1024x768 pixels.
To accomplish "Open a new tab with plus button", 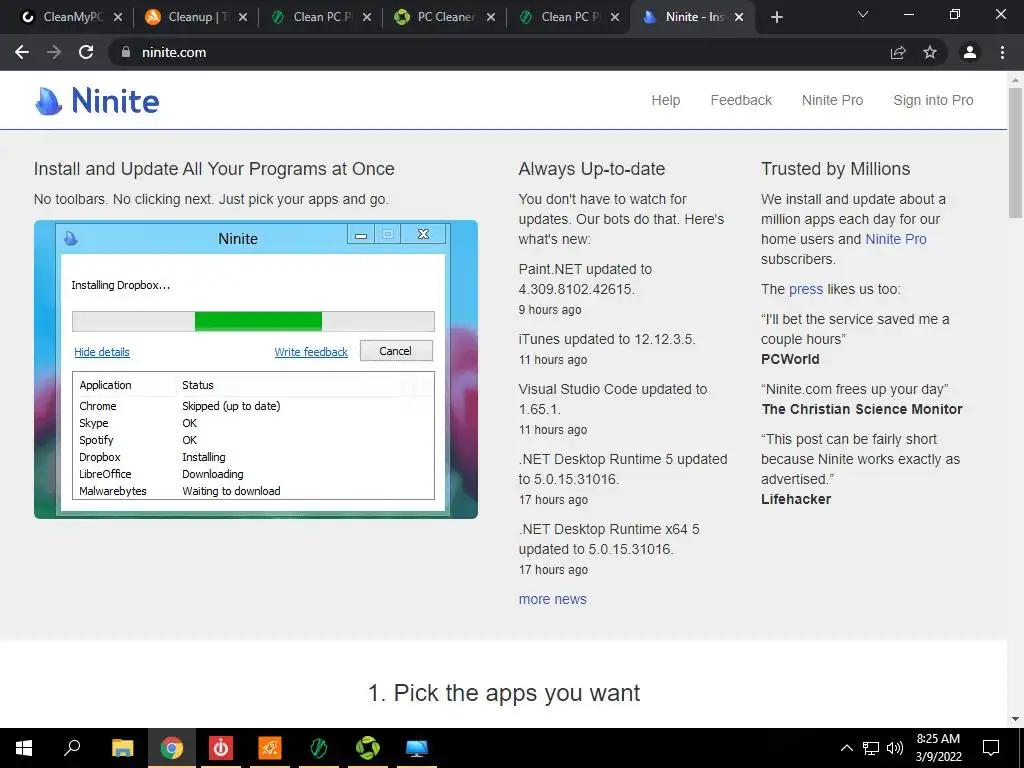I will click(x=776, y=17).
